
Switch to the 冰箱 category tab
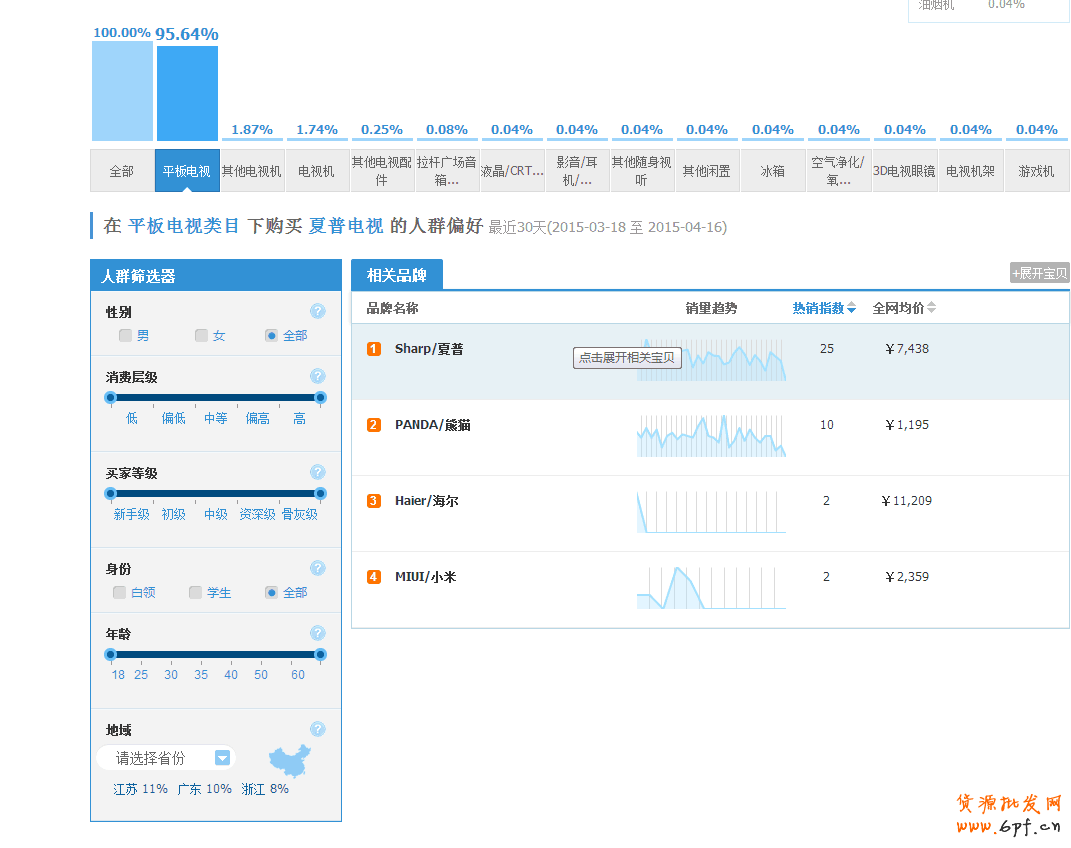pos(772,171)
